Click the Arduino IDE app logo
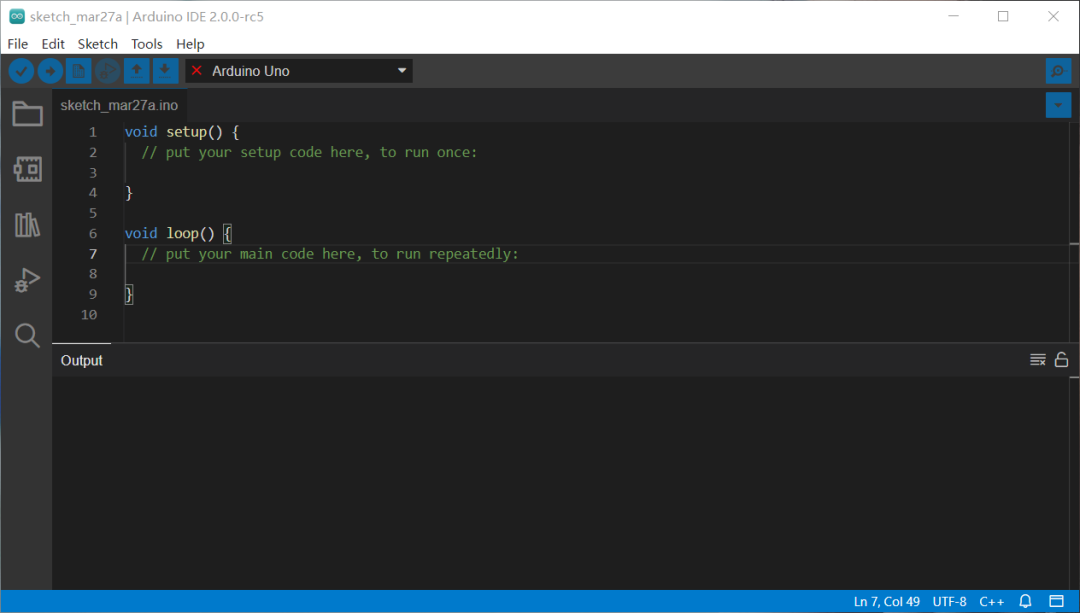This screenshot has width=1080, height=613. pos(17,17)
